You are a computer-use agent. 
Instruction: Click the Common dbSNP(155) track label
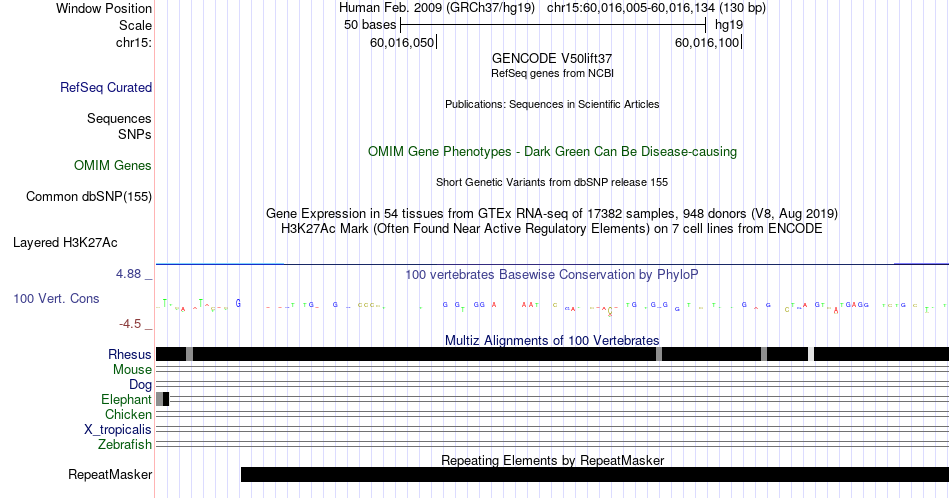tap(89, 196)
